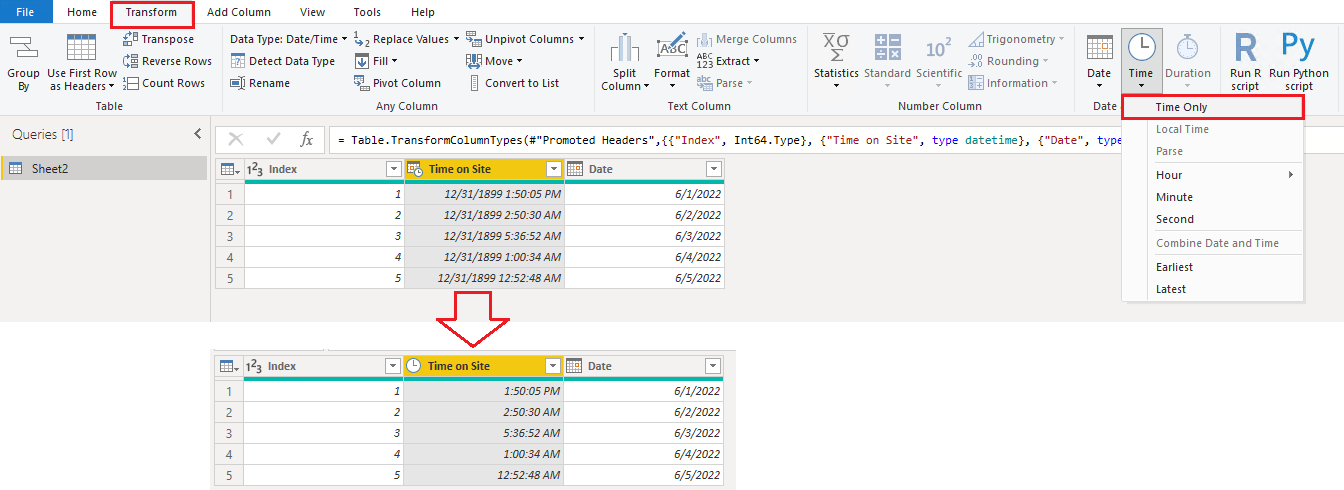Rename the selected column
The height and width of the screenshot is (490, 1344).
tap(260, 83)
